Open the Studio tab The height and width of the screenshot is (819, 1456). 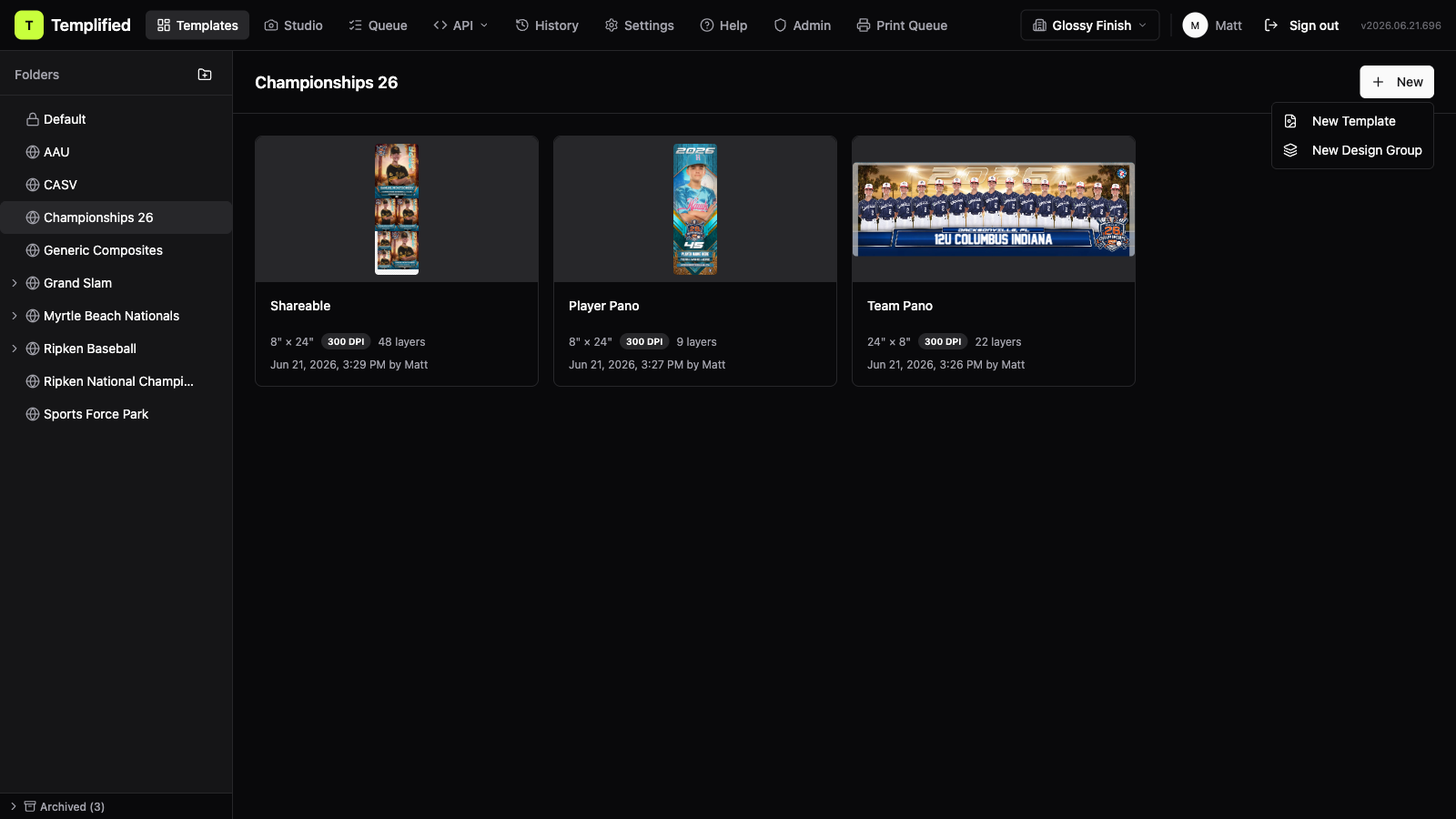click(293, 25)
